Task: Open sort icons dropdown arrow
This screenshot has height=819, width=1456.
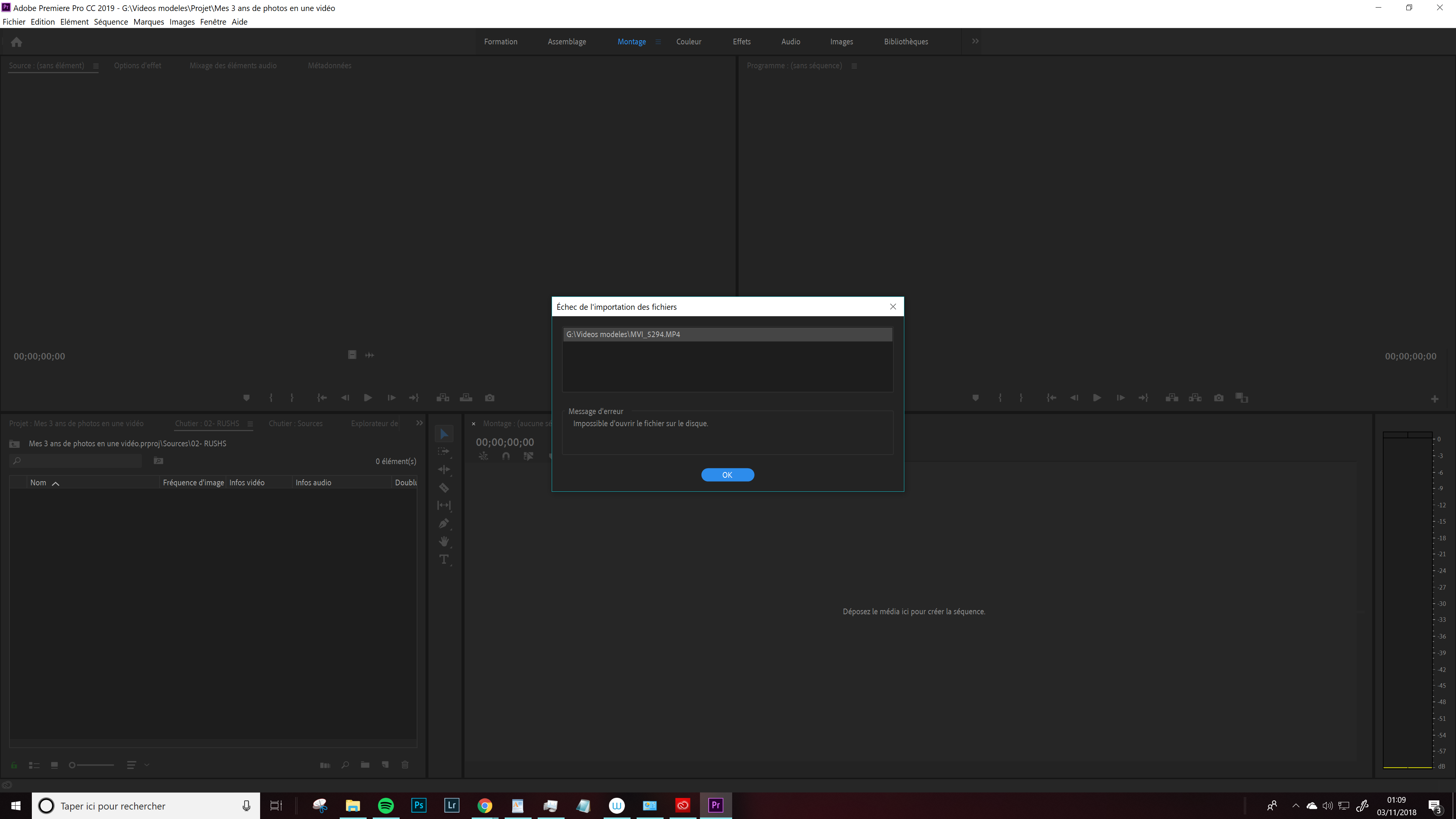Action: tap(146, 765)
